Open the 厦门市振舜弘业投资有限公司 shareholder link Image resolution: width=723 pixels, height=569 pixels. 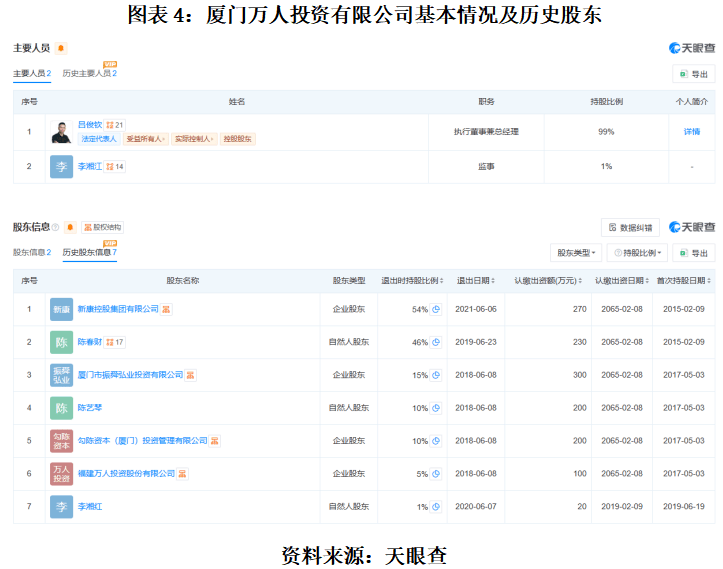(x=131, y=375)
